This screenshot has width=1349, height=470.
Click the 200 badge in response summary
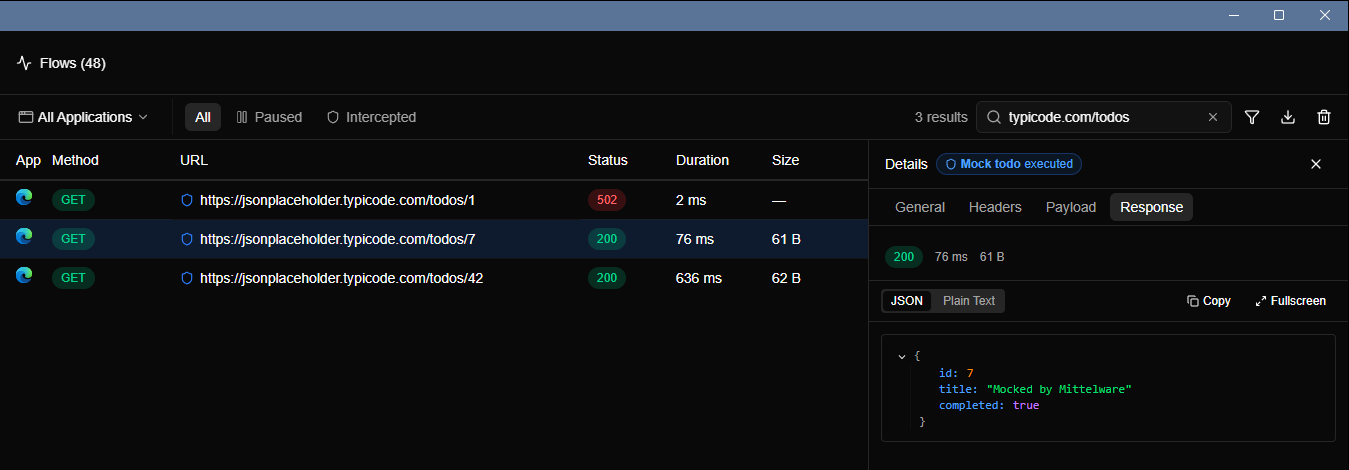904,257
